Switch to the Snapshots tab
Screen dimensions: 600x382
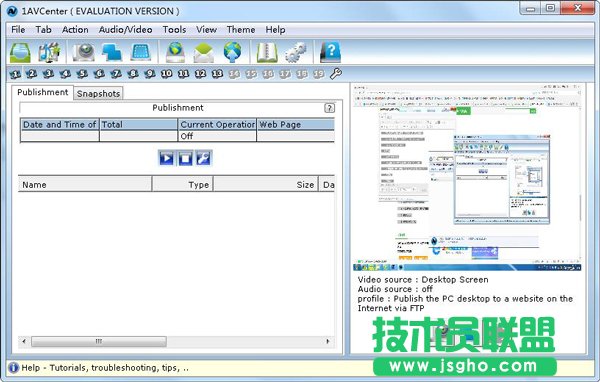tap(98, 93)
